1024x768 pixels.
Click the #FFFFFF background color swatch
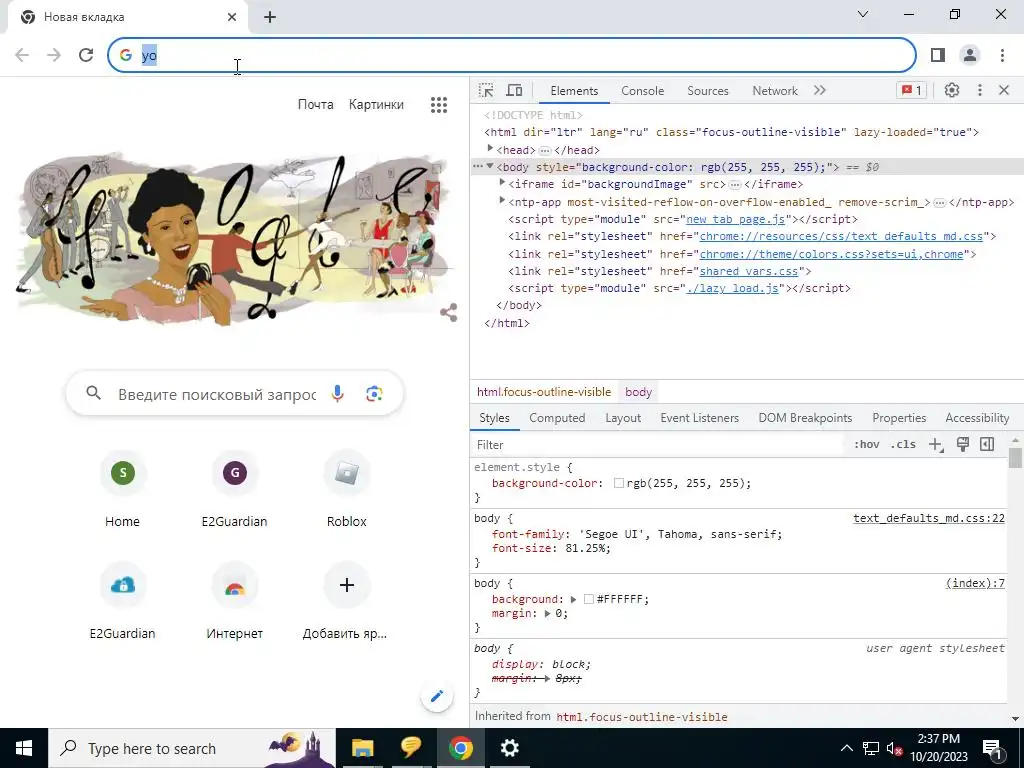point(588,599)
